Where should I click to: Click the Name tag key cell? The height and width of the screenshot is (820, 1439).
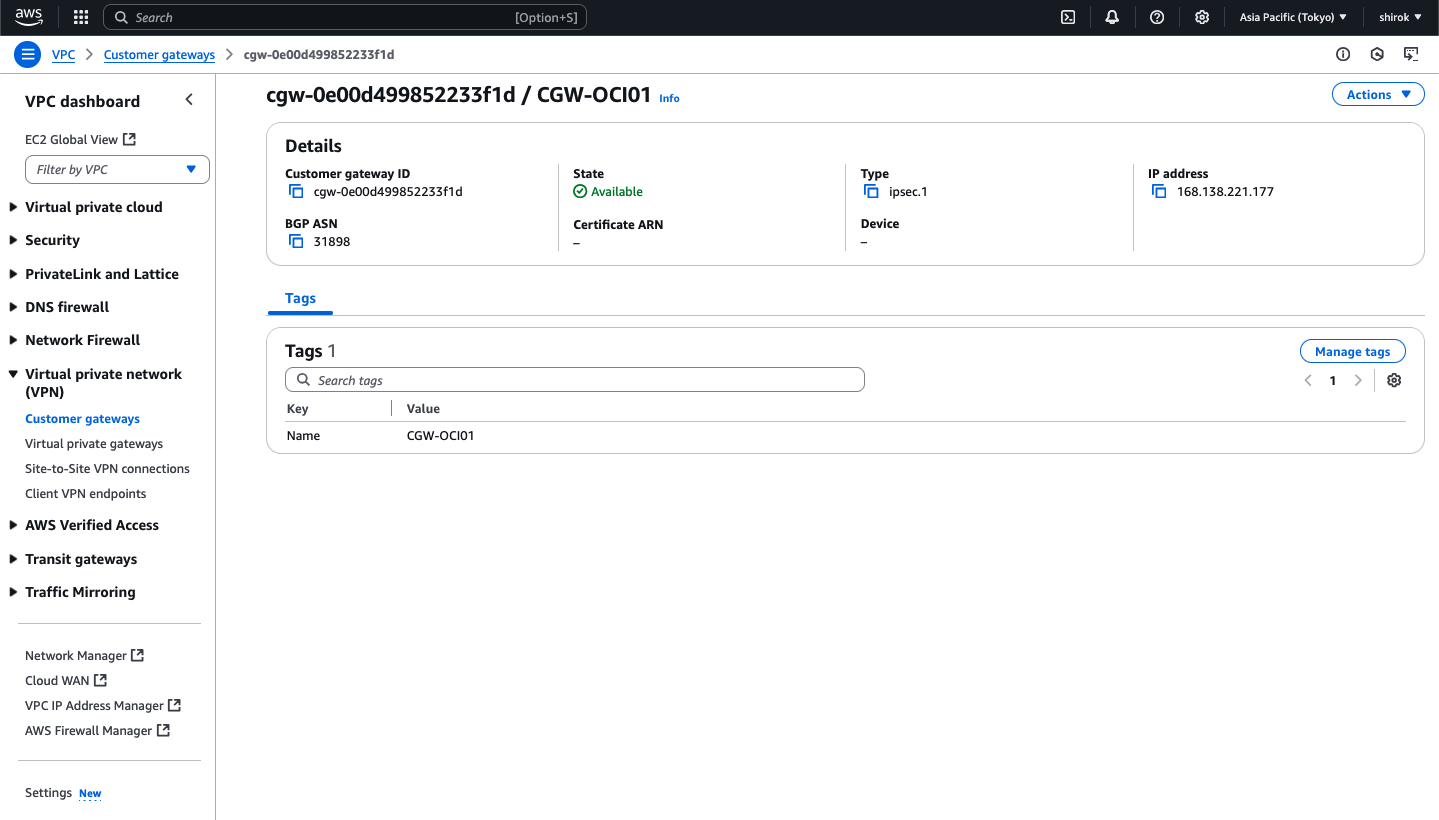click(x=303, y=436)
